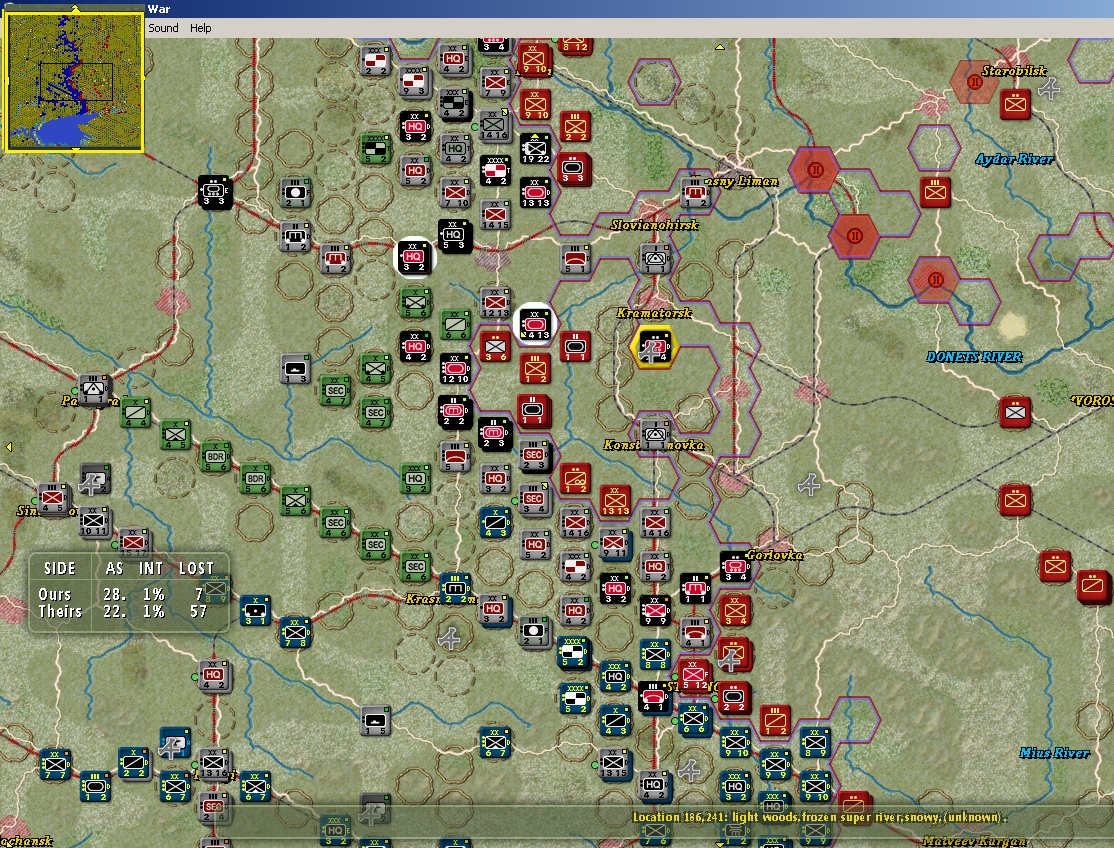Click the Matveev Kurgan label
1114x848 pixels.
pyautogui.click(x=974, y=841)
